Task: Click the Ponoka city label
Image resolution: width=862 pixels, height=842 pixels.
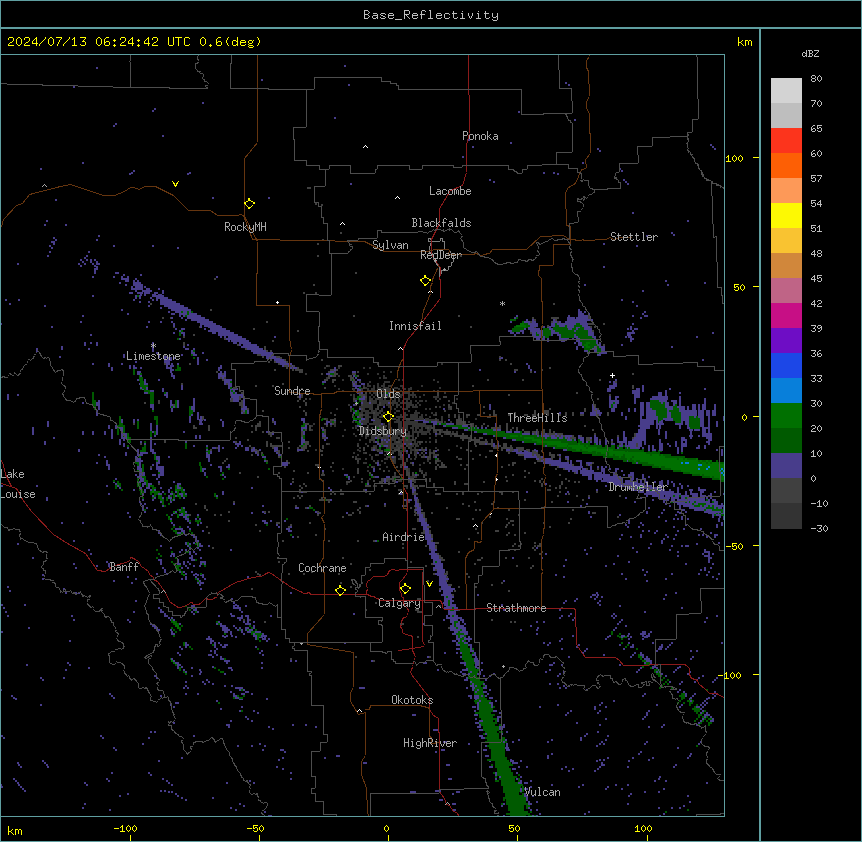Action: click(x=480, y=136)
